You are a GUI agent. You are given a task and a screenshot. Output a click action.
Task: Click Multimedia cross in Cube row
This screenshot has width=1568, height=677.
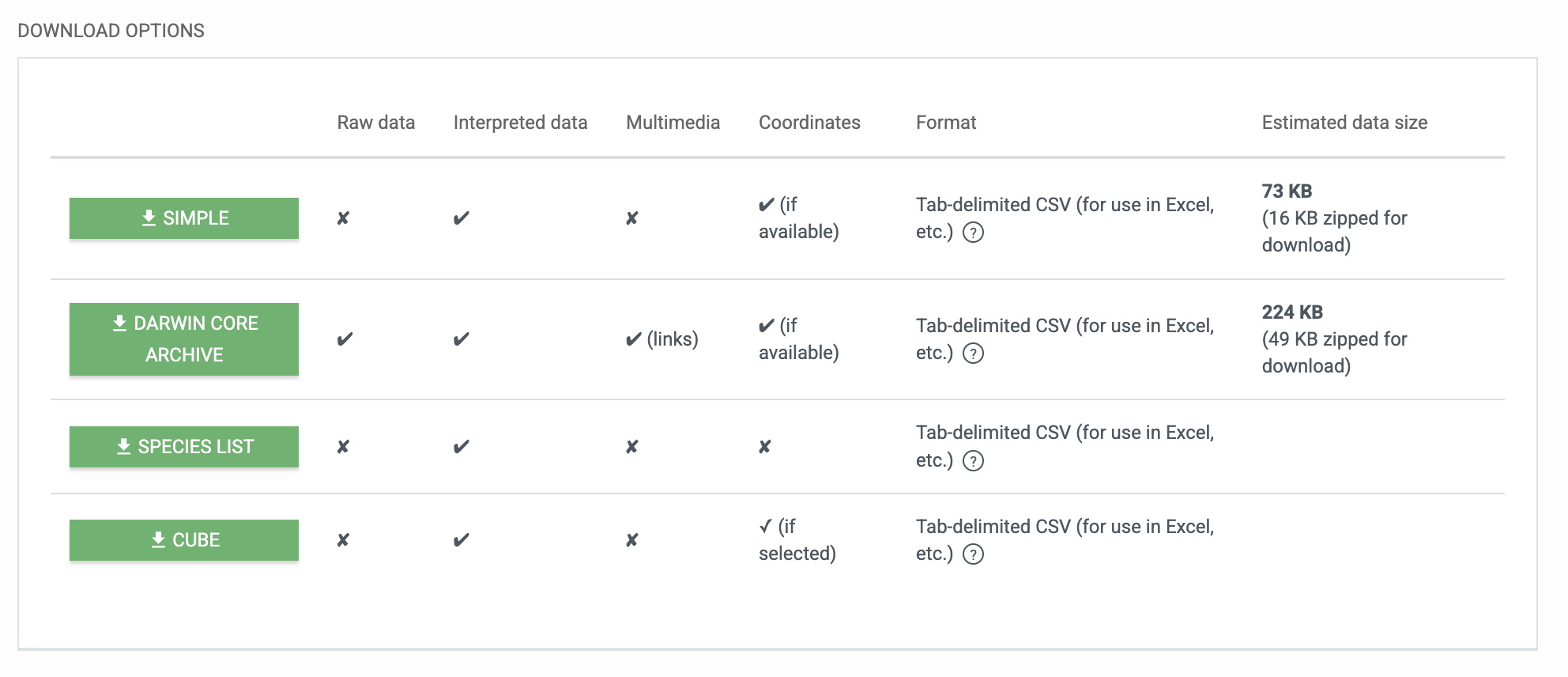[631, 540]
